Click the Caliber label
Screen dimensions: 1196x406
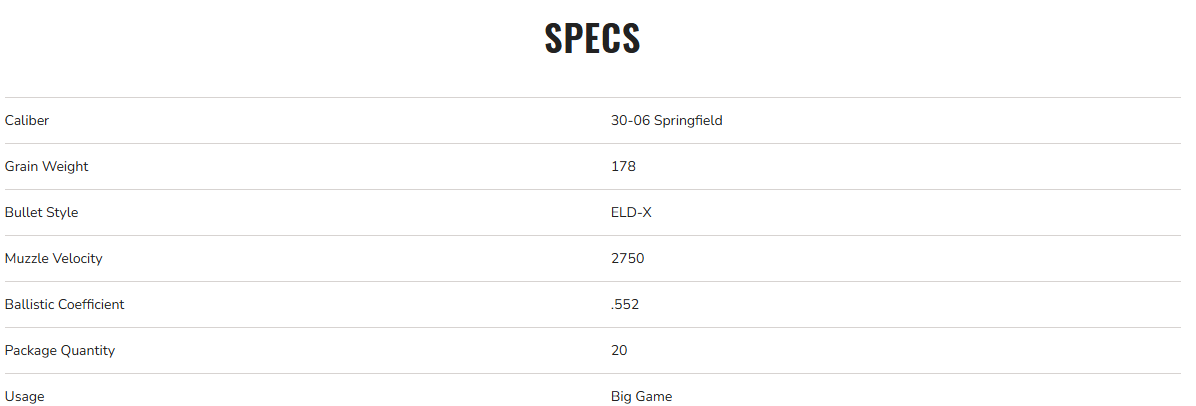[x=27, y=121]
